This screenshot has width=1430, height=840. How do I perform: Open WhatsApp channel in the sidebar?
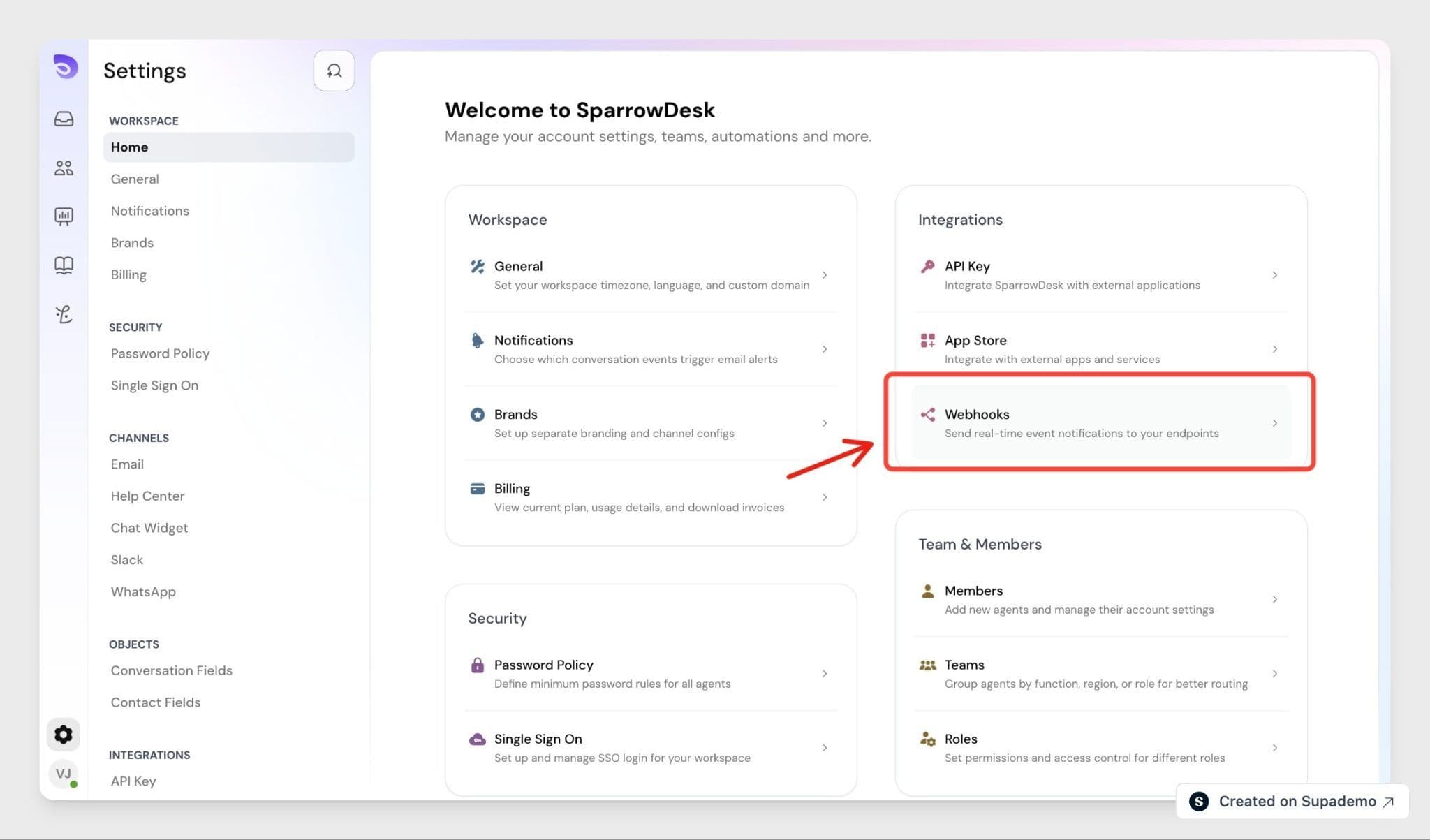click(x=143, y=592)
